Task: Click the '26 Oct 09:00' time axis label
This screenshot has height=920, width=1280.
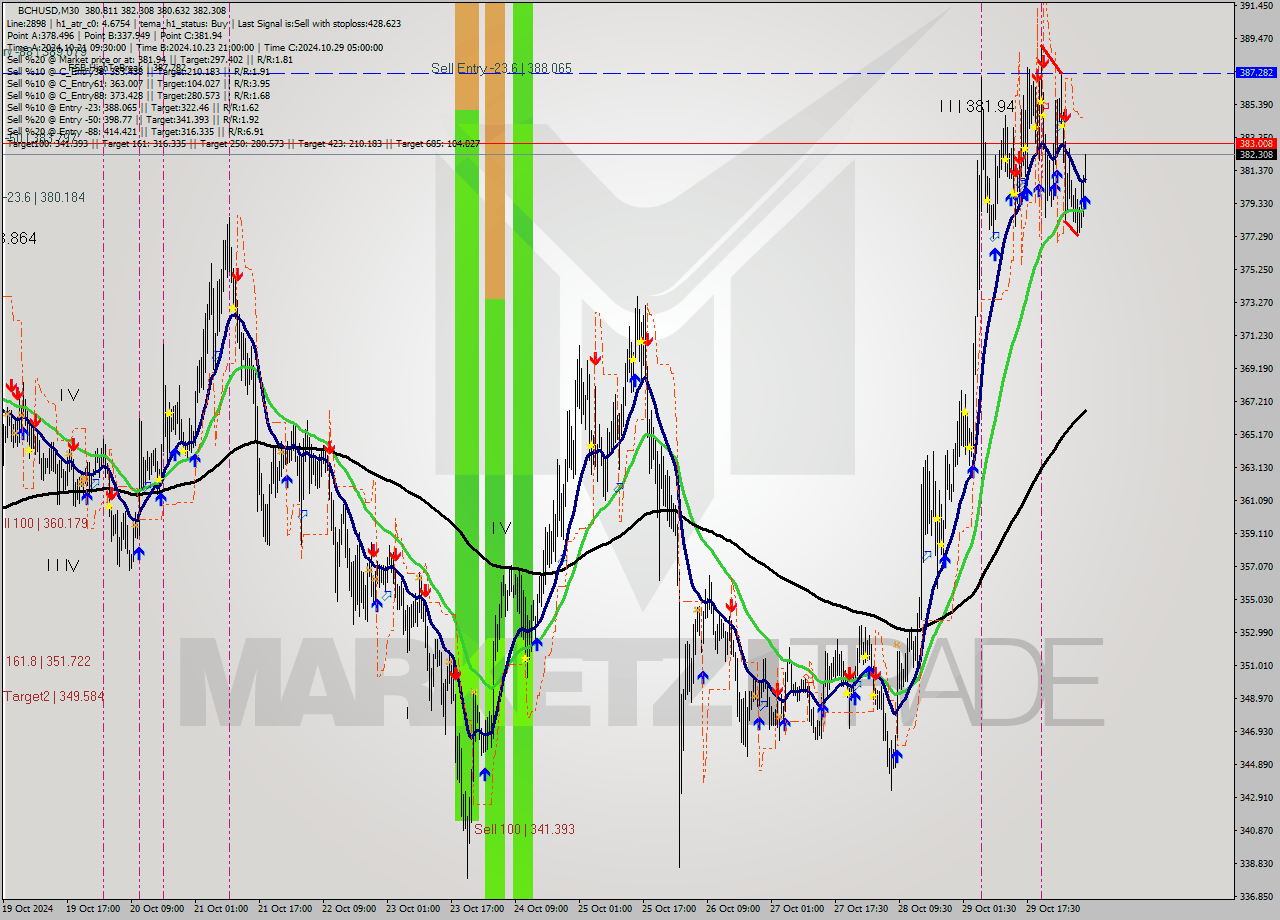Action: (734, 909)
